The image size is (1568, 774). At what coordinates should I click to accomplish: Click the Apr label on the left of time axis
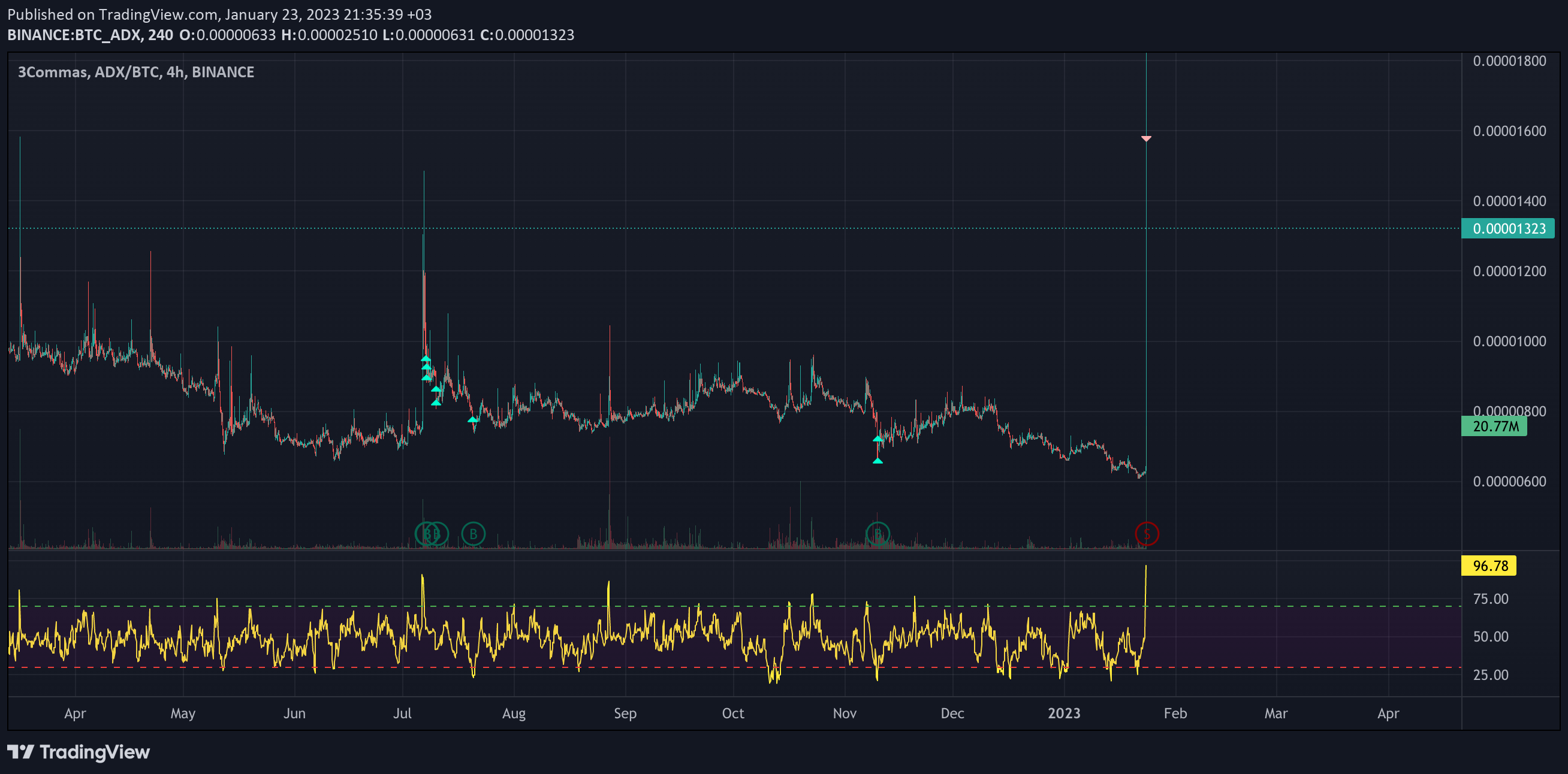pyautogui.click(x=75, y=713)
